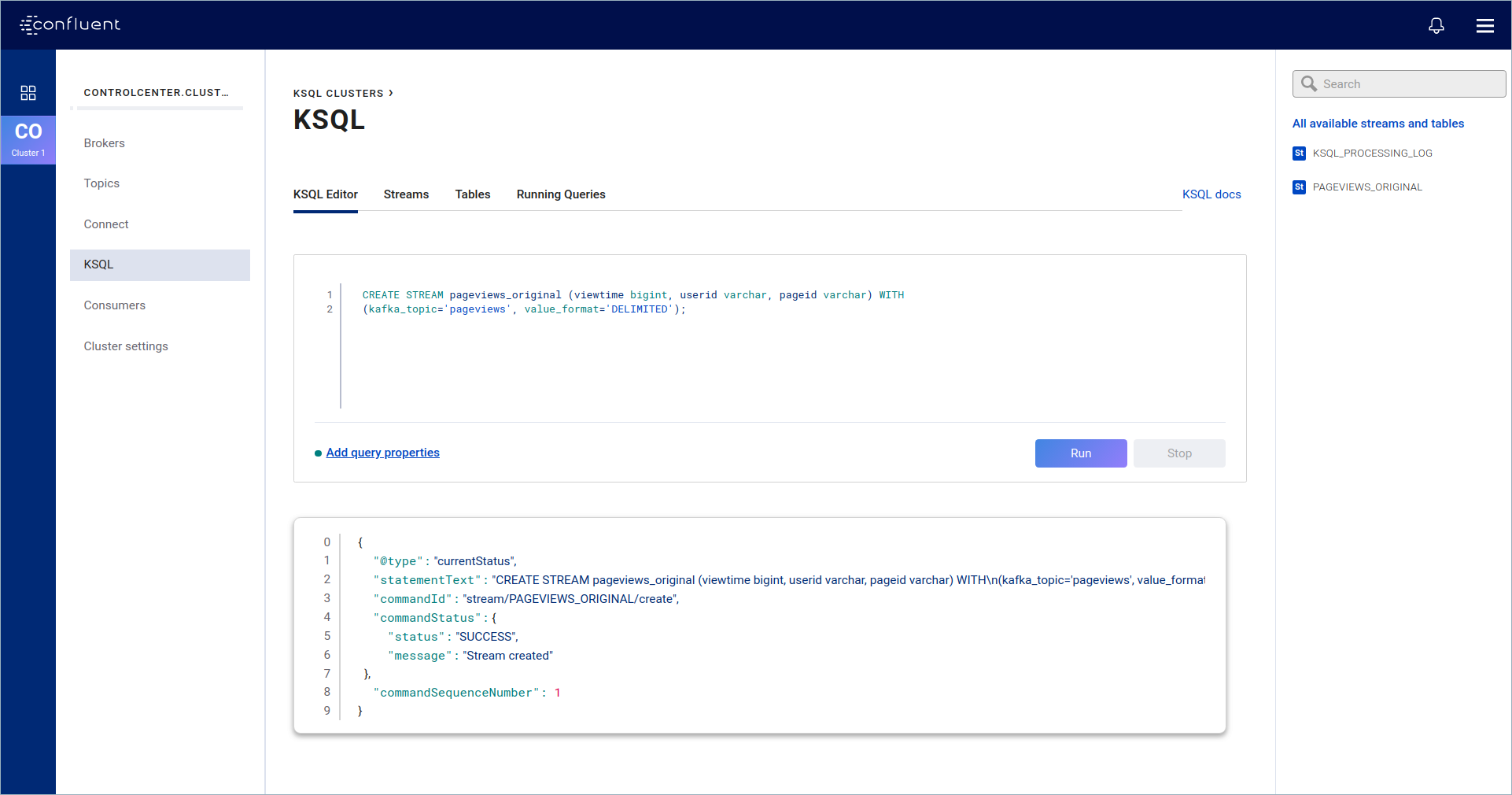Switch to the Tables tab
The height and width of the screenshot is (795, 1512).
(x=472, y=194)
